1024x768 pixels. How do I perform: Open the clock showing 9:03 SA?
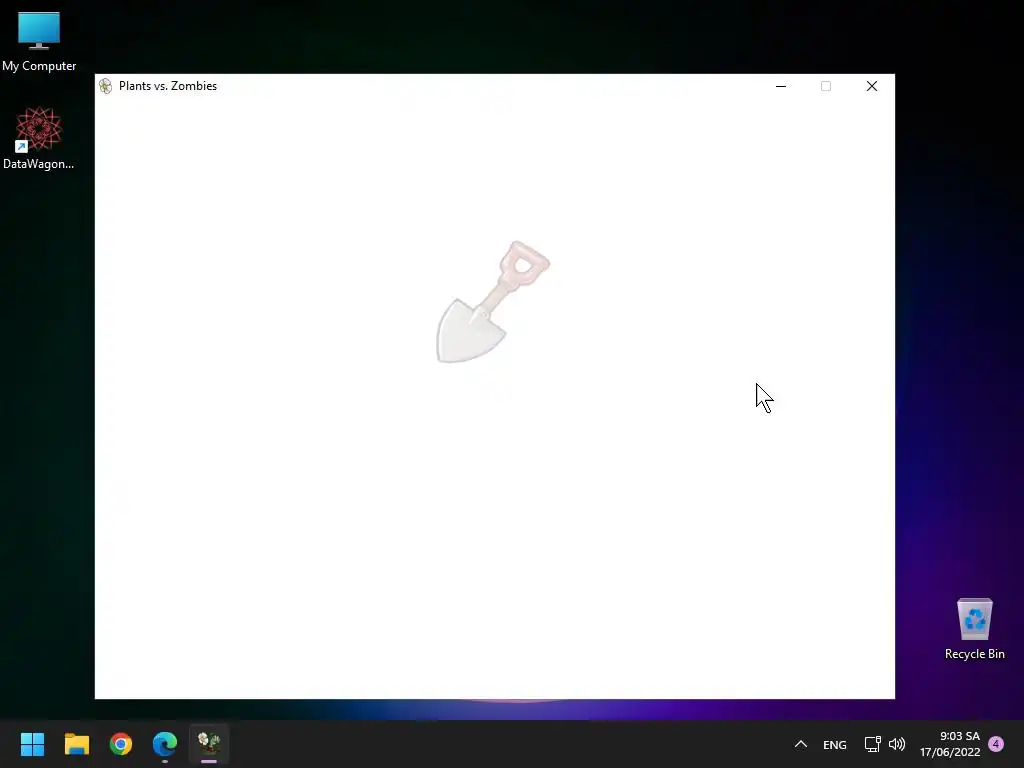[950, 744]
